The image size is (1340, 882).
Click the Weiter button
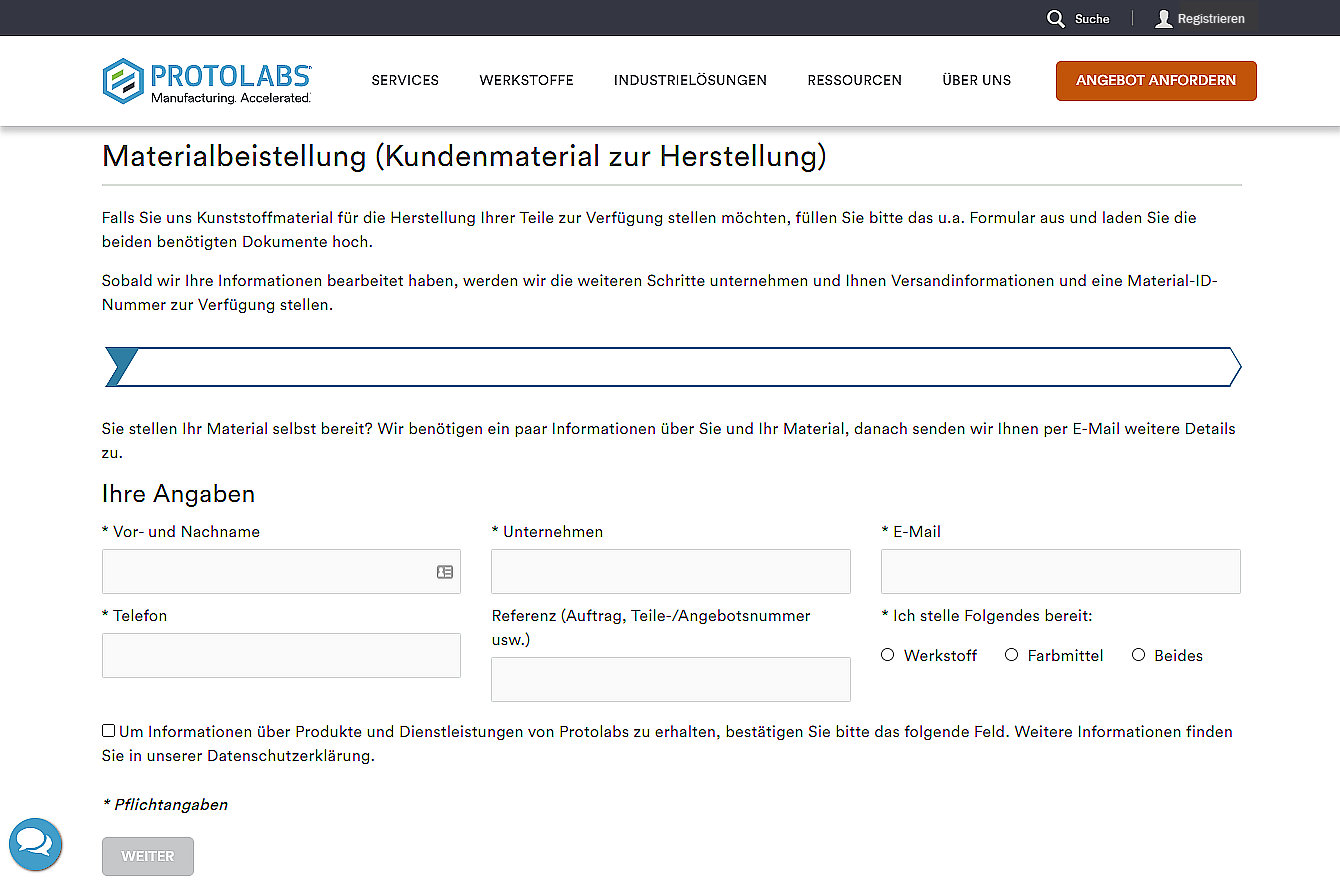(148, 857)
